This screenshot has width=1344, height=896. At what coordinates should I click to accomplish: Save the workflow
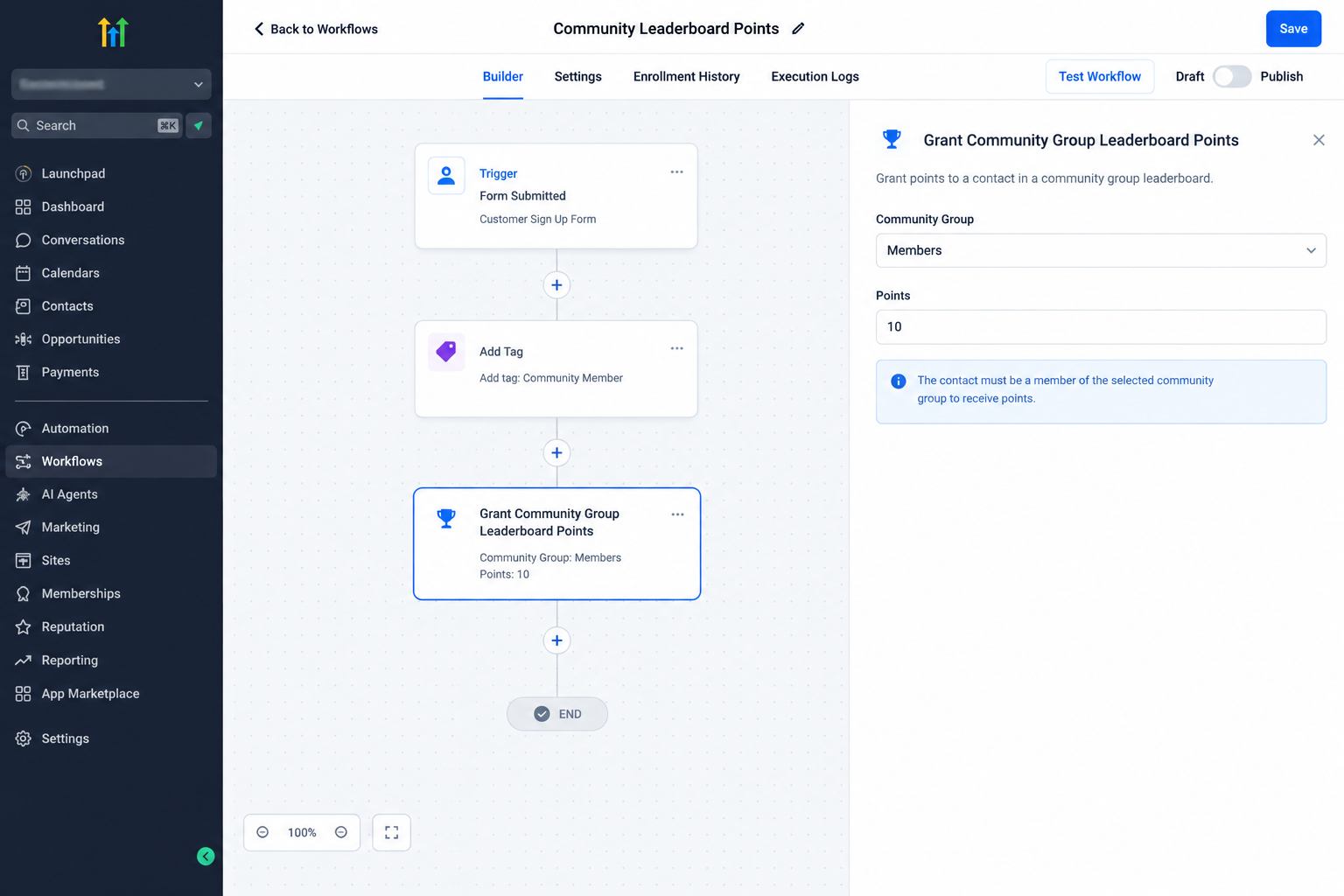pos(1293,29)
